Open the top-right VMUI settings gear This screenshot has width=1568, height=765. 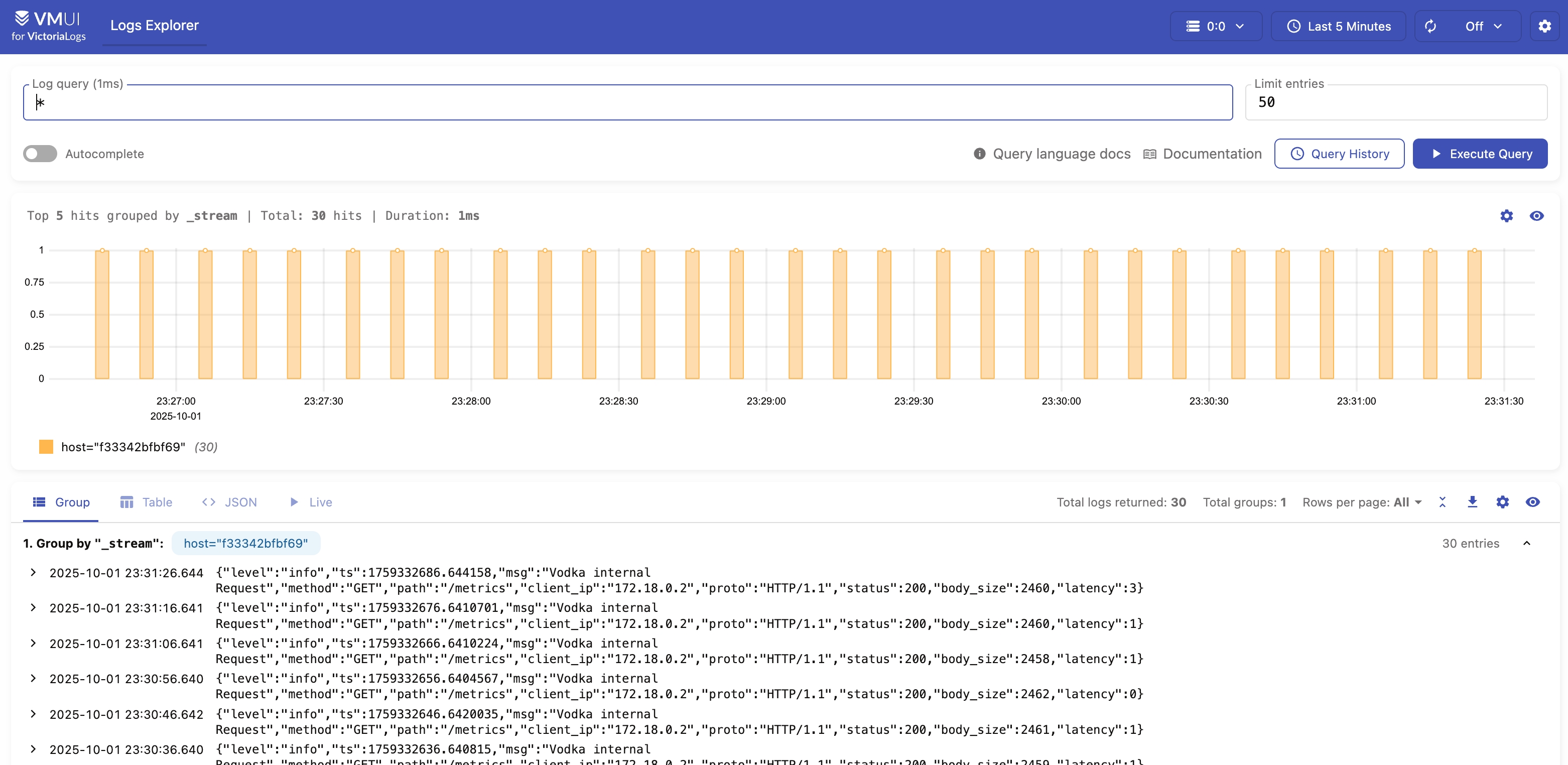point(1544,26)
